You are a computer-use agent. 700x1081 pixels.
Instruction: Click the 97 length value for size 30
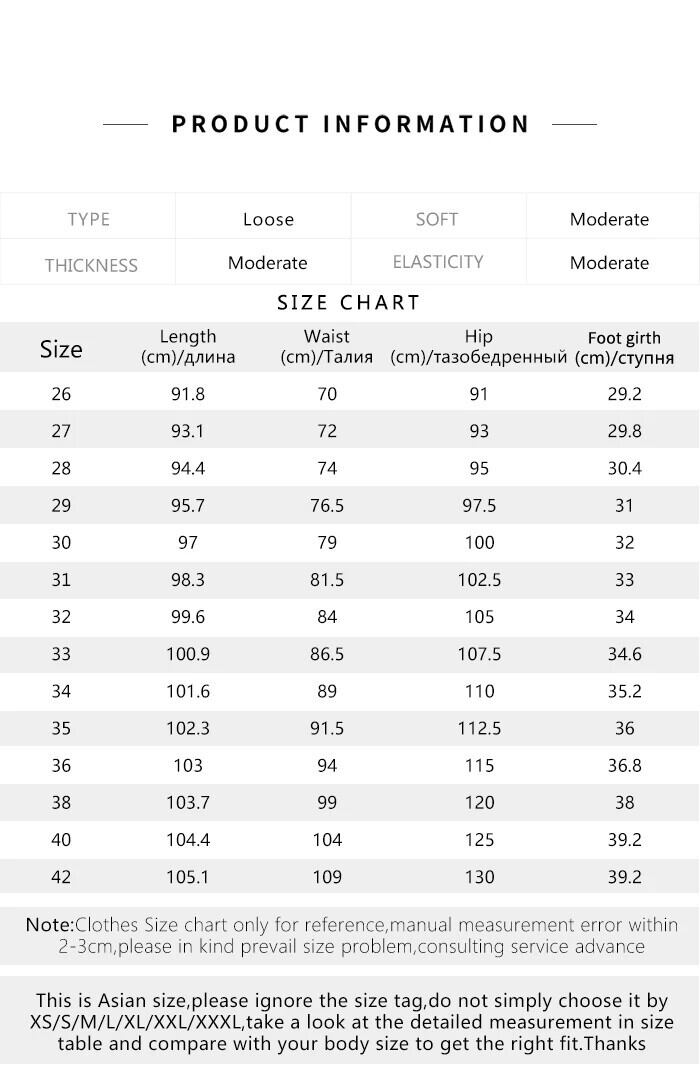(x=188, y=542)
